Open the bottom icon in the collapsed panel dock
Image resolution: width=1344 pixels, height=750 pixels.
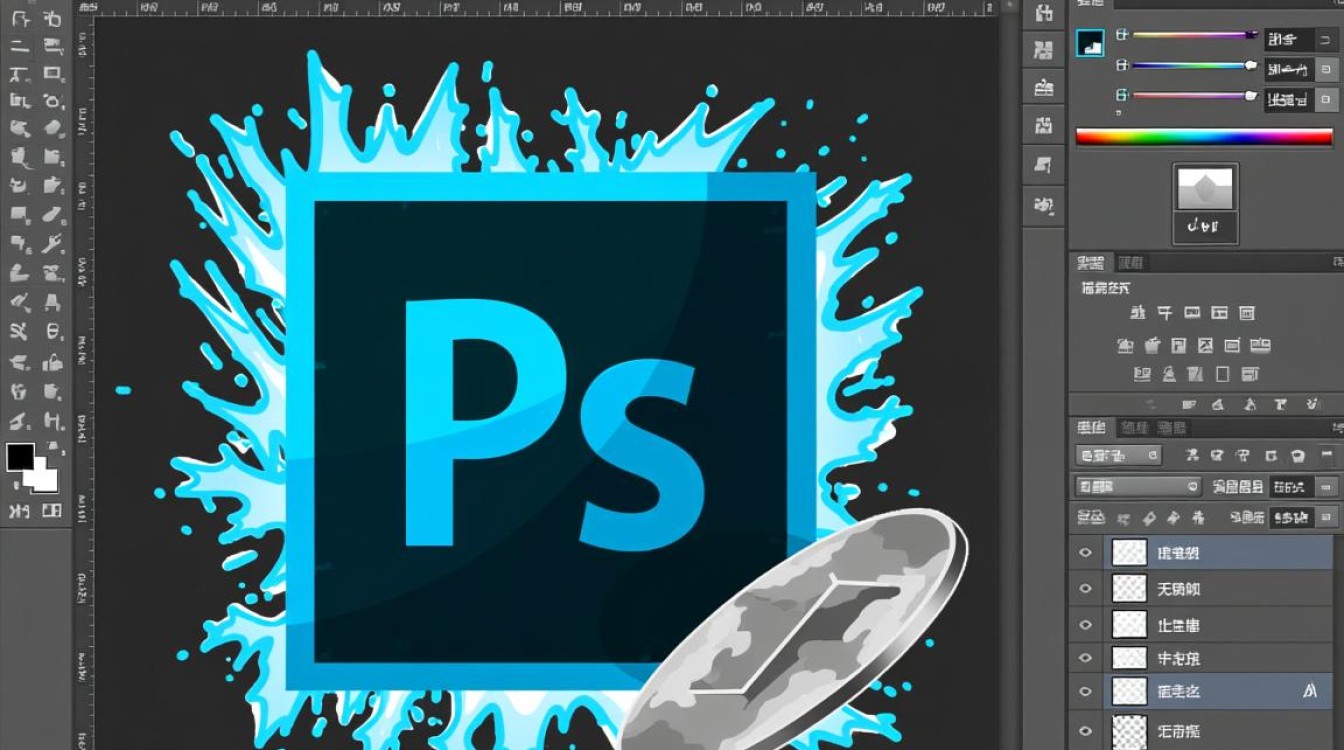[x=1044, y=205]
